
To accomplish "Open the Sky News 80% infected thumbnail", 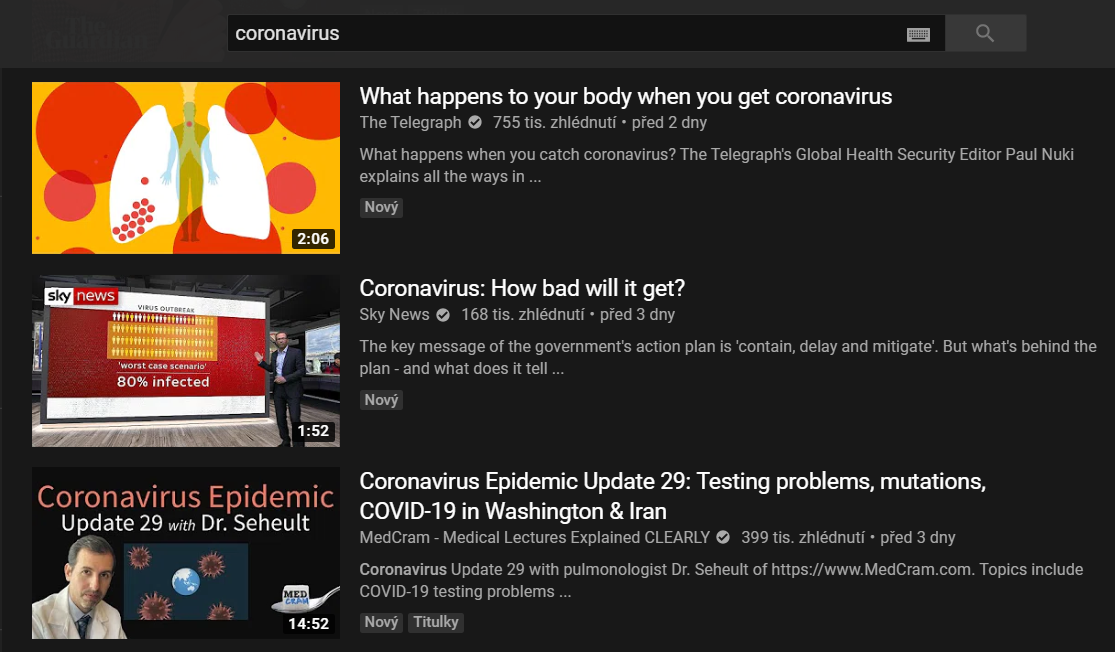I will [186, 360].
